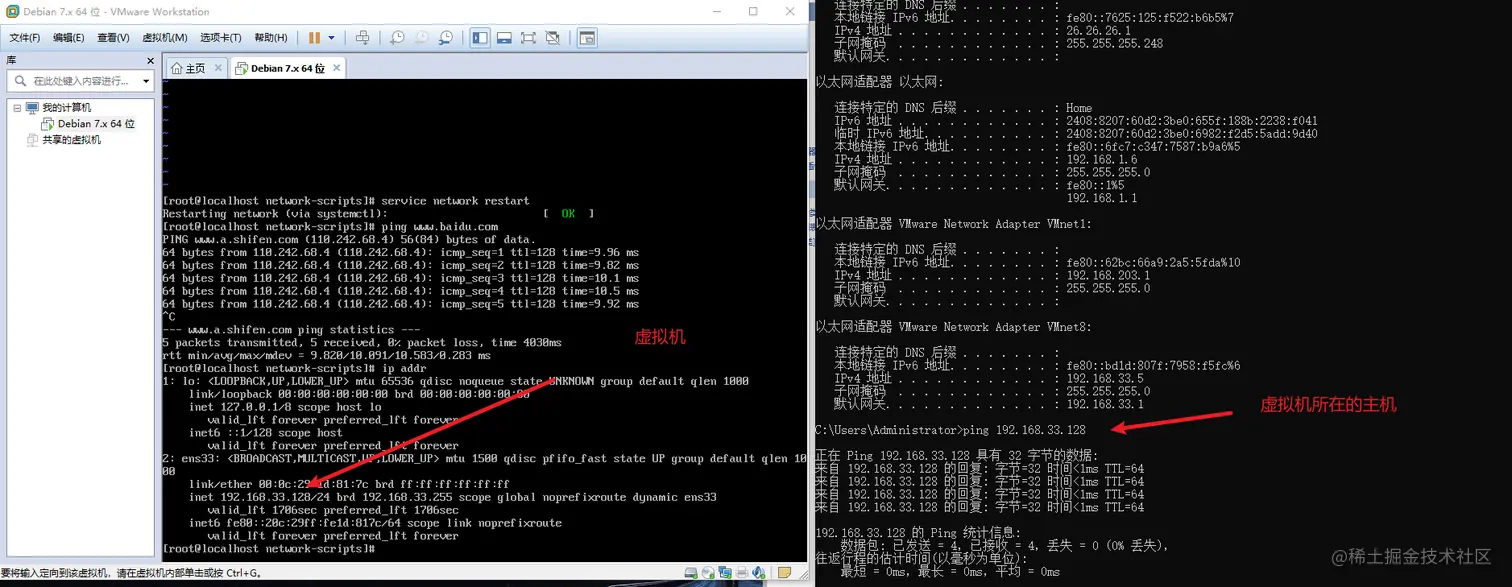Image resolution: width=1512 pixels, height=587 pixels.
Task: Click the VMnet8 adapter heading in cmd window
Action: 954,327
